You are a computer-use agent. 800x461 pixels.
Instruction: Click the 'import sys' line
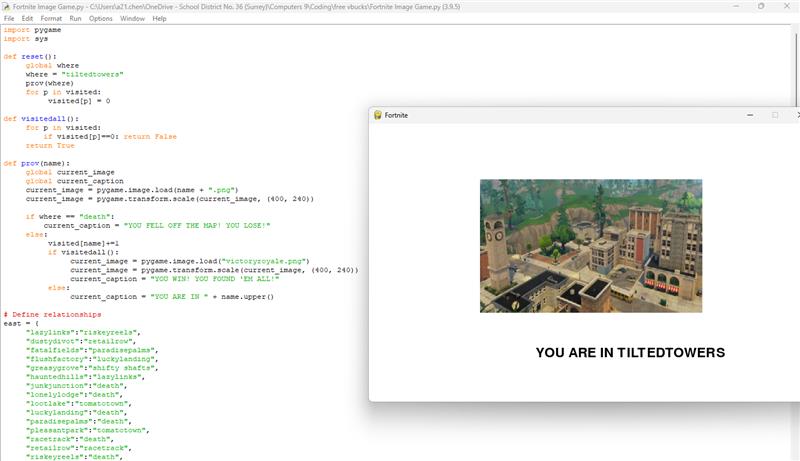point(26,39)
